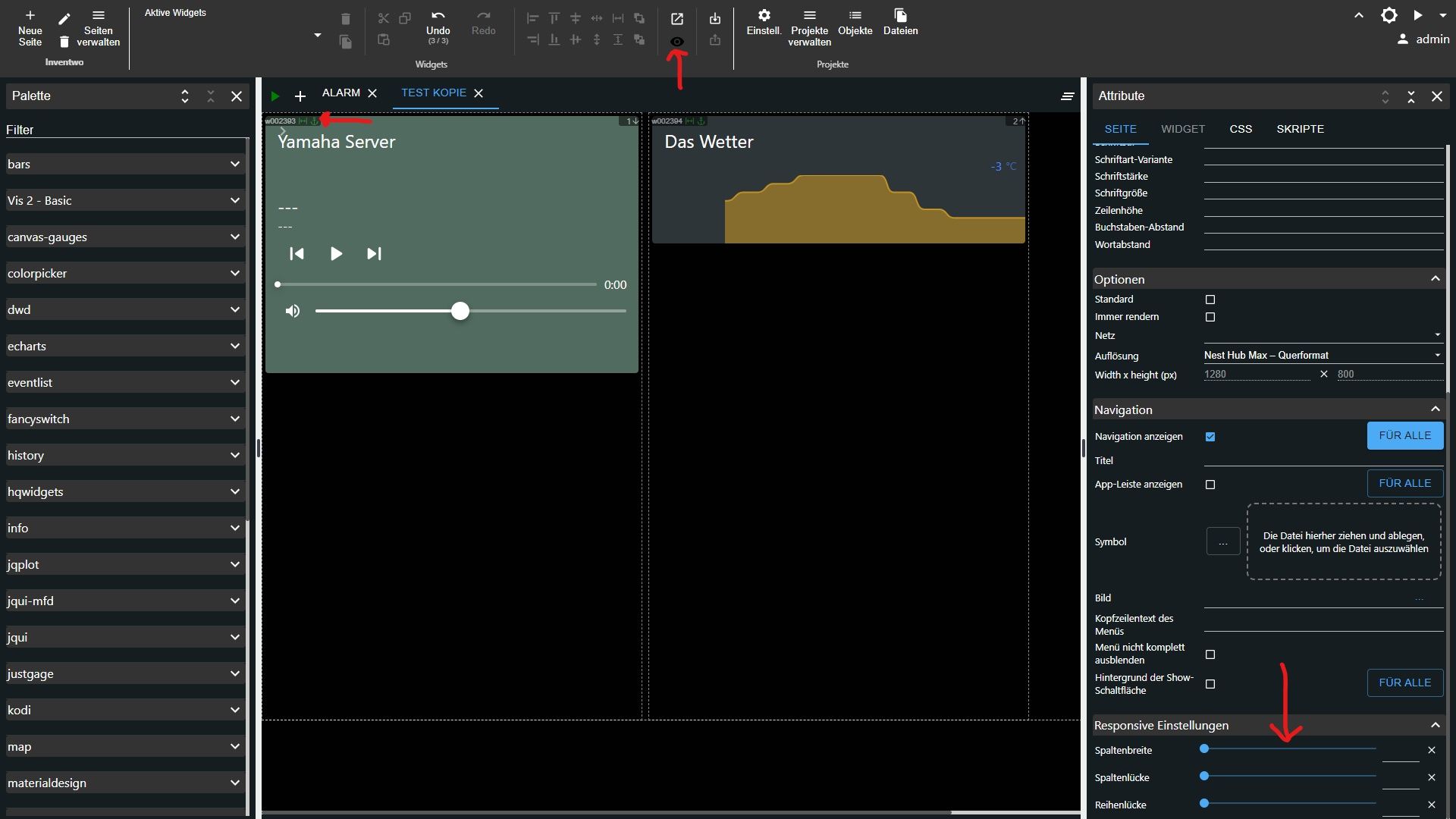Viewport: 1456px width, 819px height.
Task: Add a view with the plus icon
Action: [x=300, y=96]
